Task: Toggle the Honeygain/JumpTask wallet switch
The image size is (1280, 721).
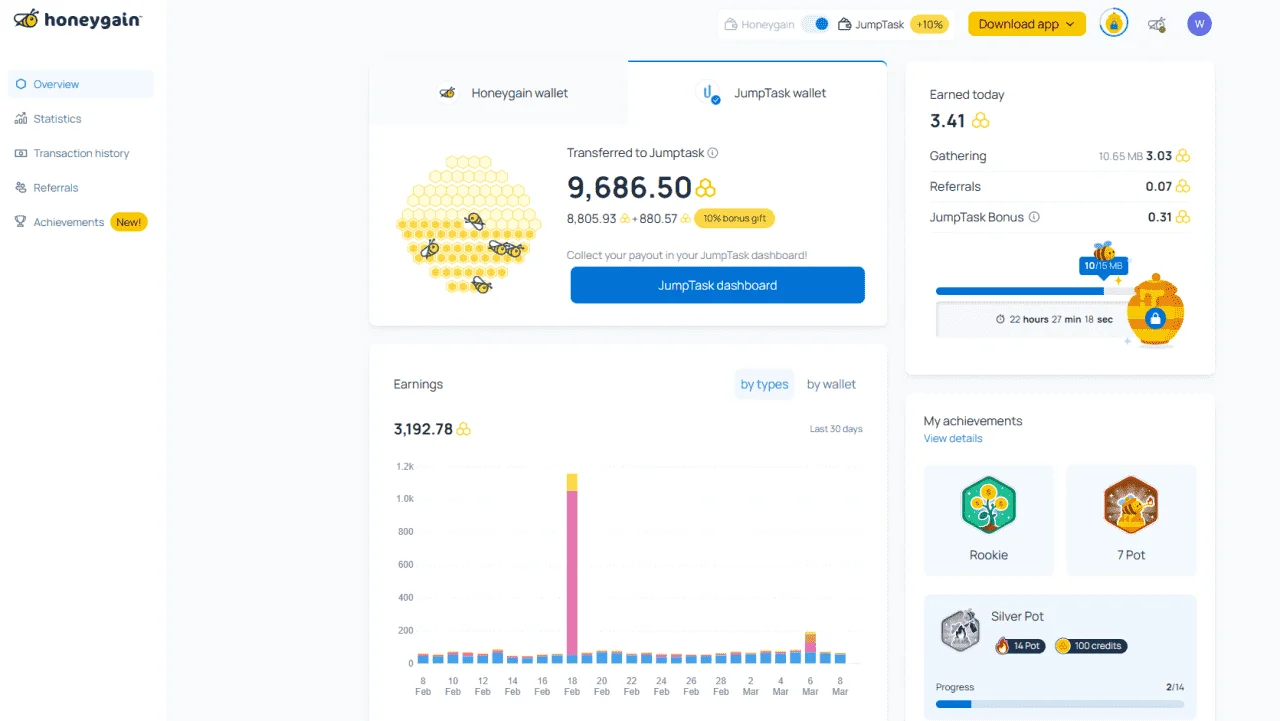Action: click(x=816, y=24)
